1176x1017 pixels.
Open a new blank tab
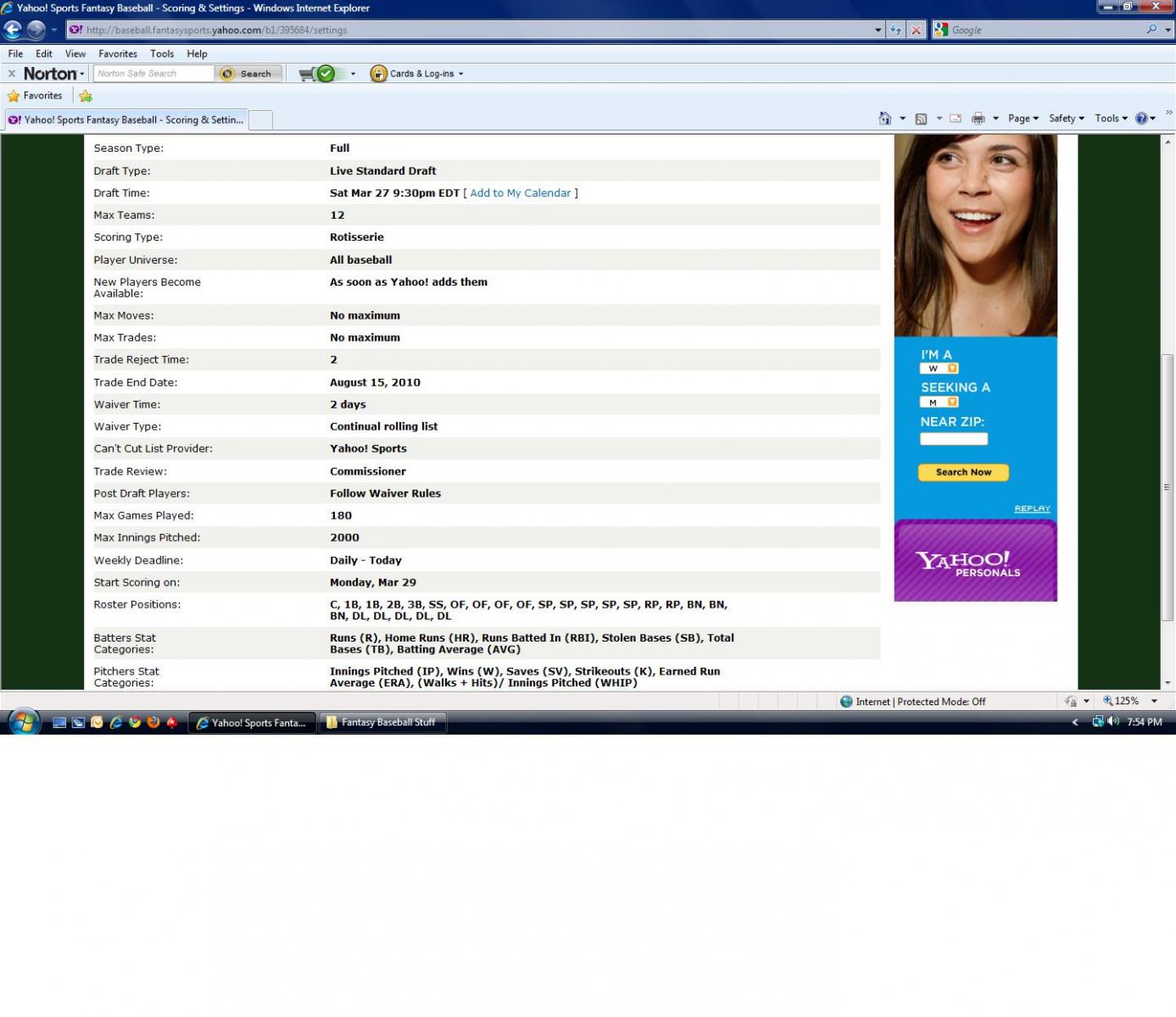click(x=260, y=120)
